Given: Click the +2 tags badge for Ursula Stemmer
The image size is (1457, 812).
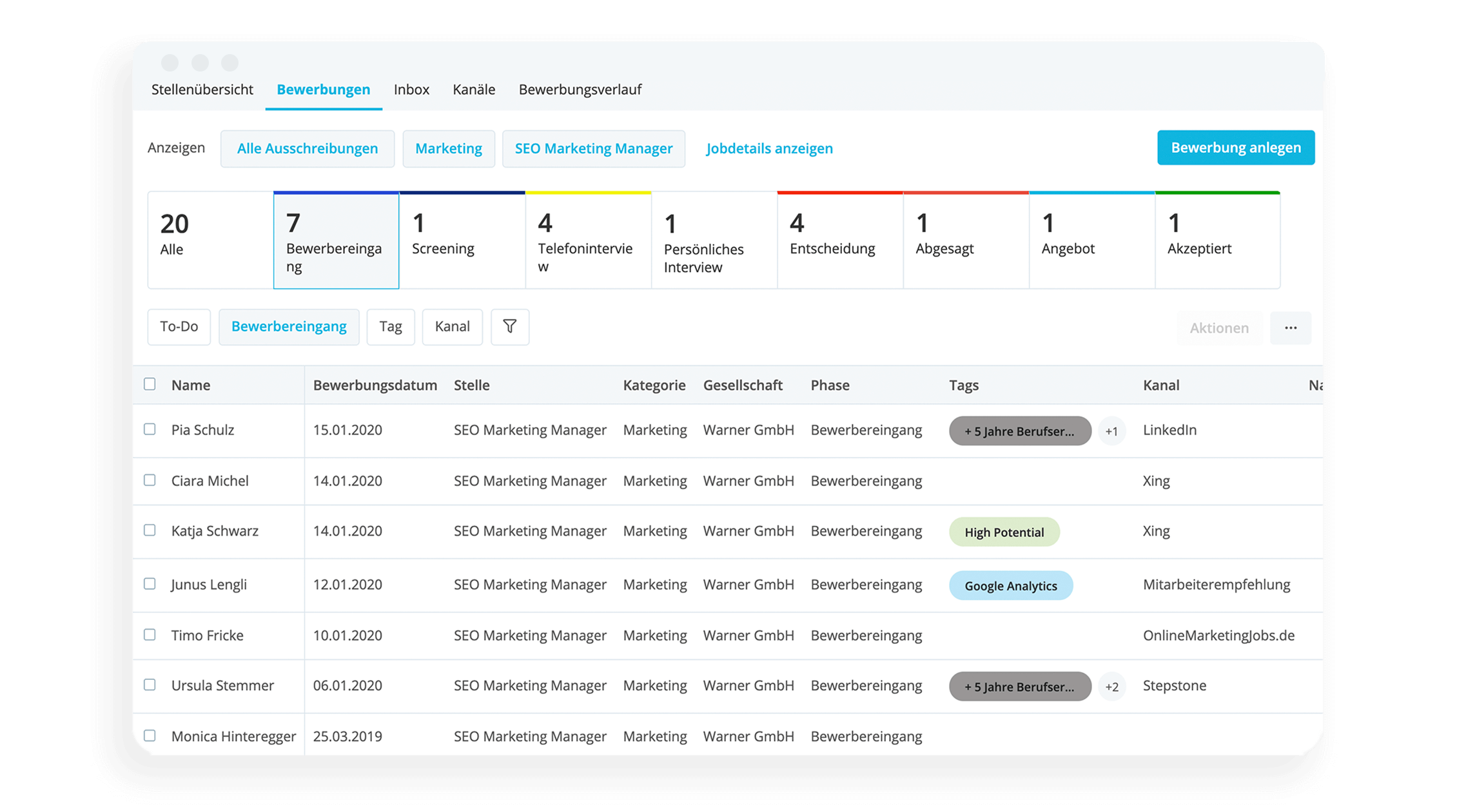Looking at the screenshot, I should pos(1111,686).
